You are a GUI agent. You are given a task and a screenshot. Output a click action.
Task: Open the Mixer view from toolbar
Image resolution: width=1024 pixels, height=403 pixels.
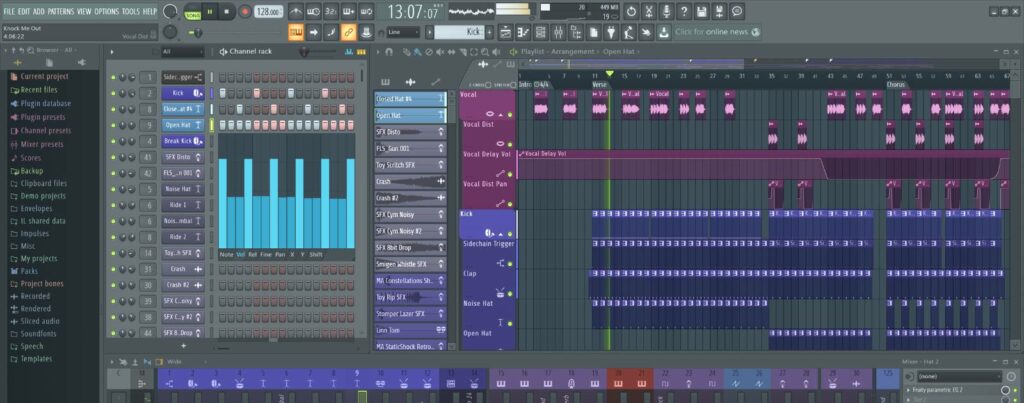pyautogui.click(x=558, y=32)
